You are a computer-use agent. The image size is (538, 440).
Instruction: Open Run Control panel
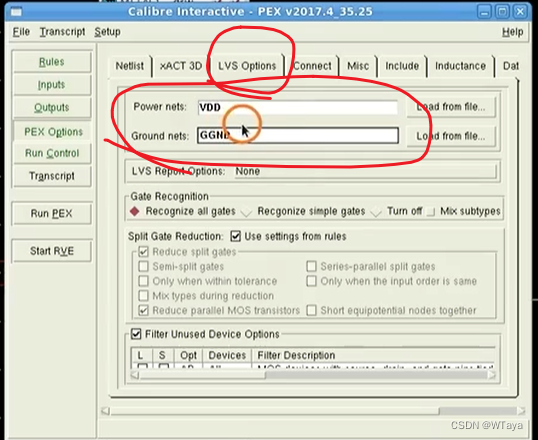[51, 153]
